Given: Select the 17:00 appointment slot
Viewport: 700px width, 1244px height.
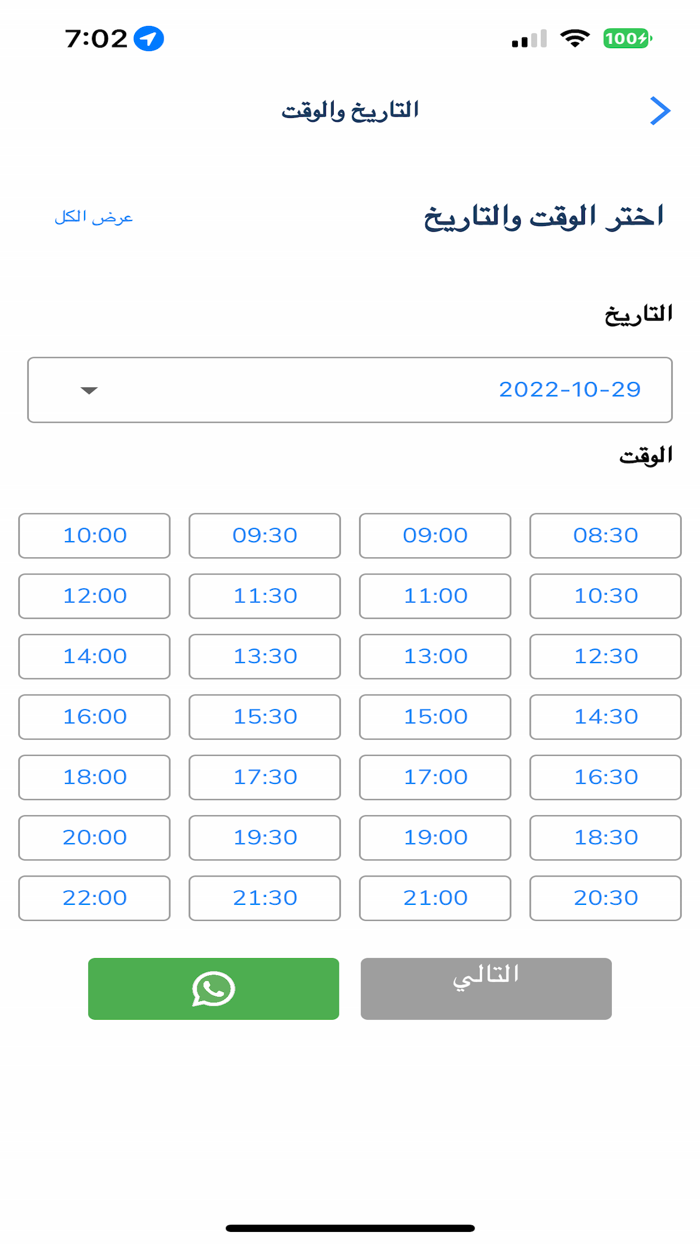Looking at the screenshot, I should point(435,777).
